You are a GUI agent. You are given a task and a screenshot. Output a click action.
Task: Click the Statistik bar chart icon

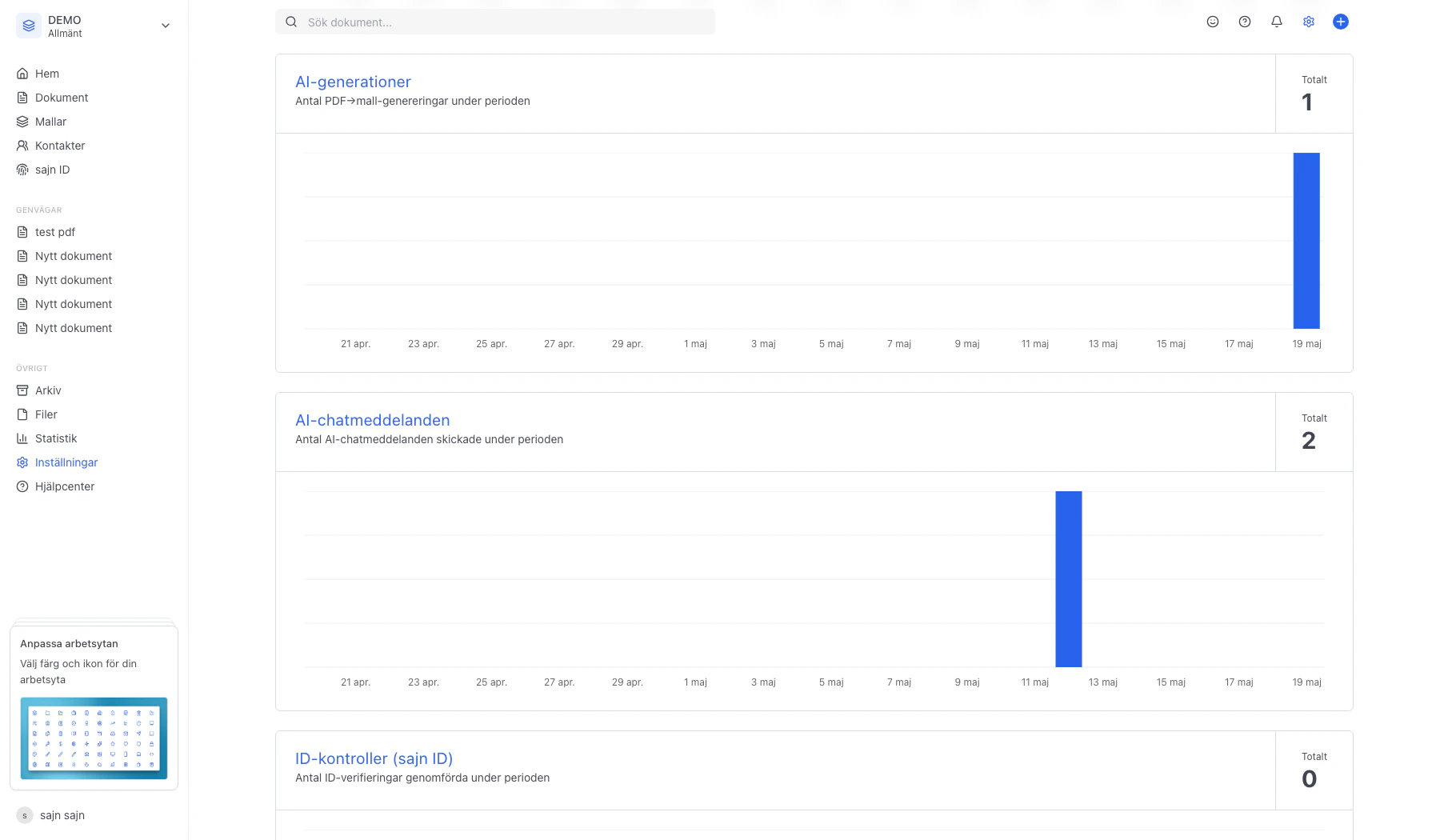[22, 438]
